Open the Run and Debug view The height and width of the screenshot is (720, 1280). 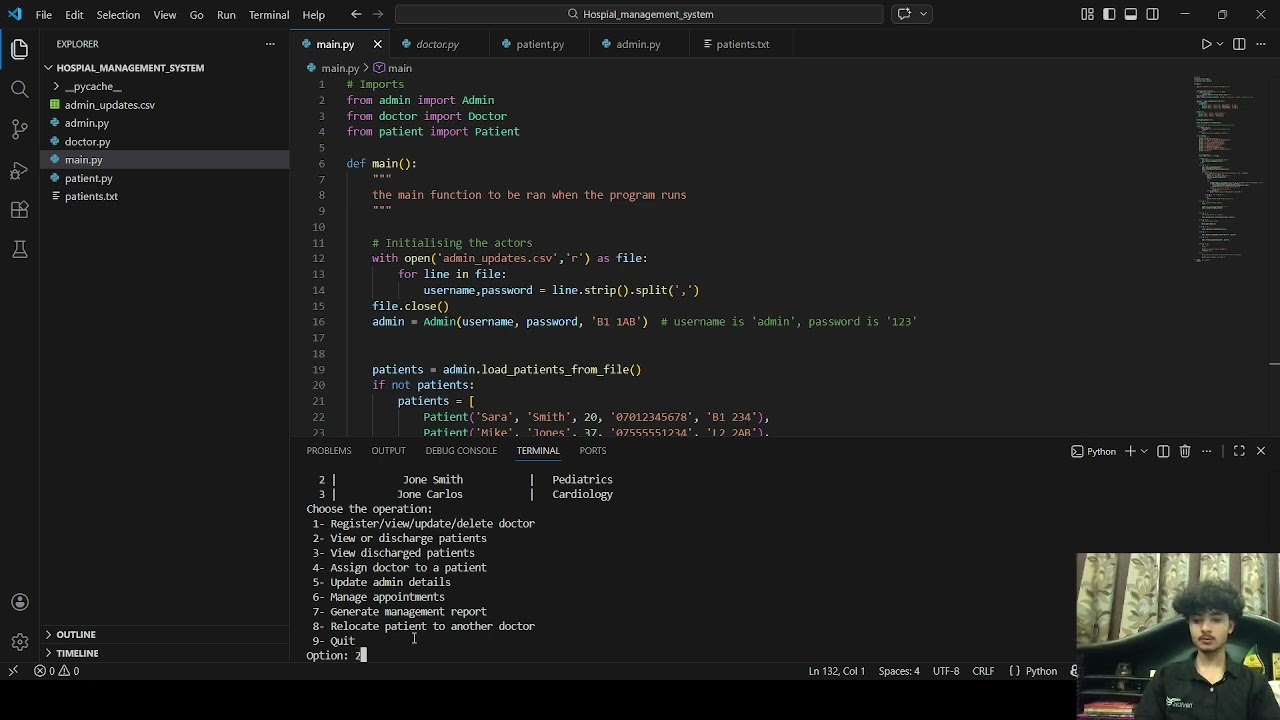[x=19, y=170]
